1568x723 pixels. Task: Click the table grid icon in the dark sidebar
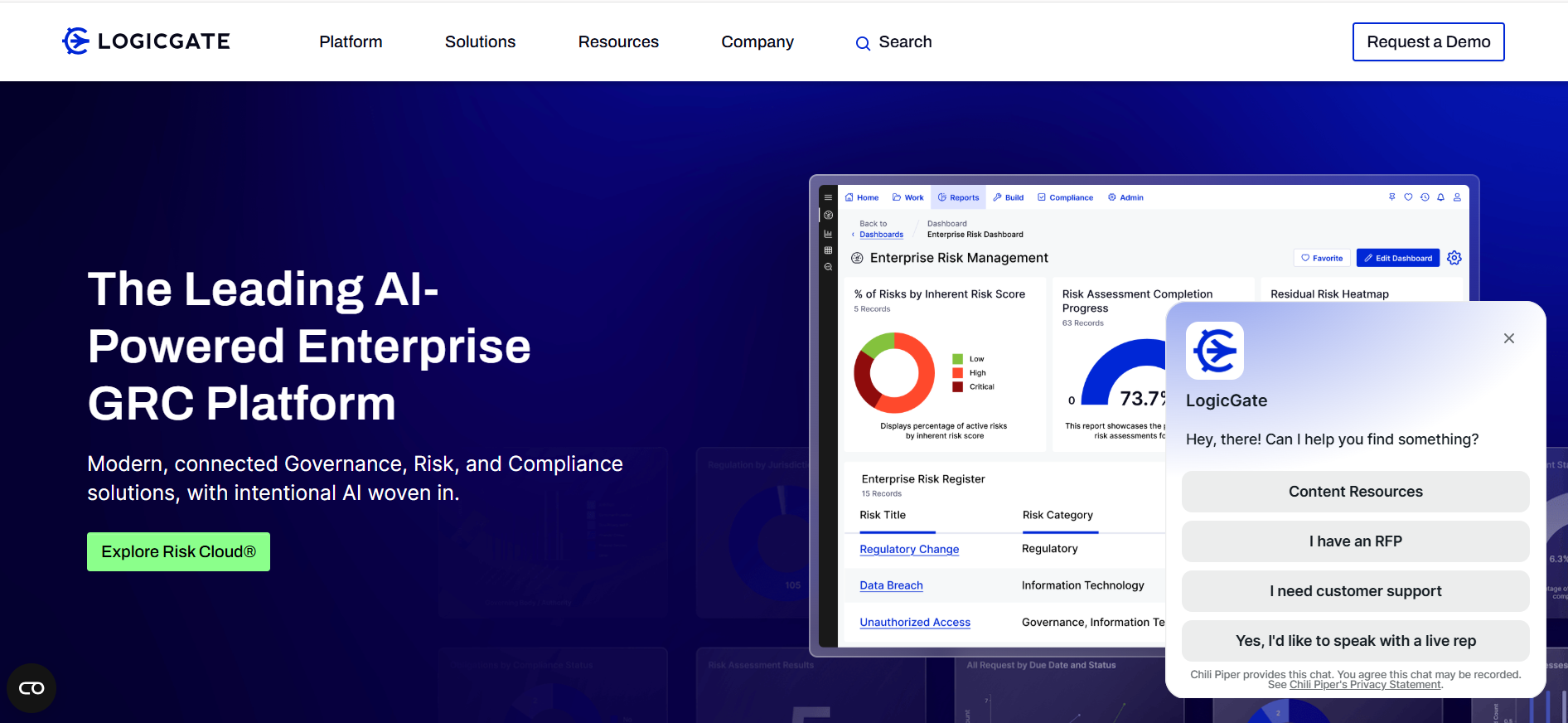coord(828,250)
